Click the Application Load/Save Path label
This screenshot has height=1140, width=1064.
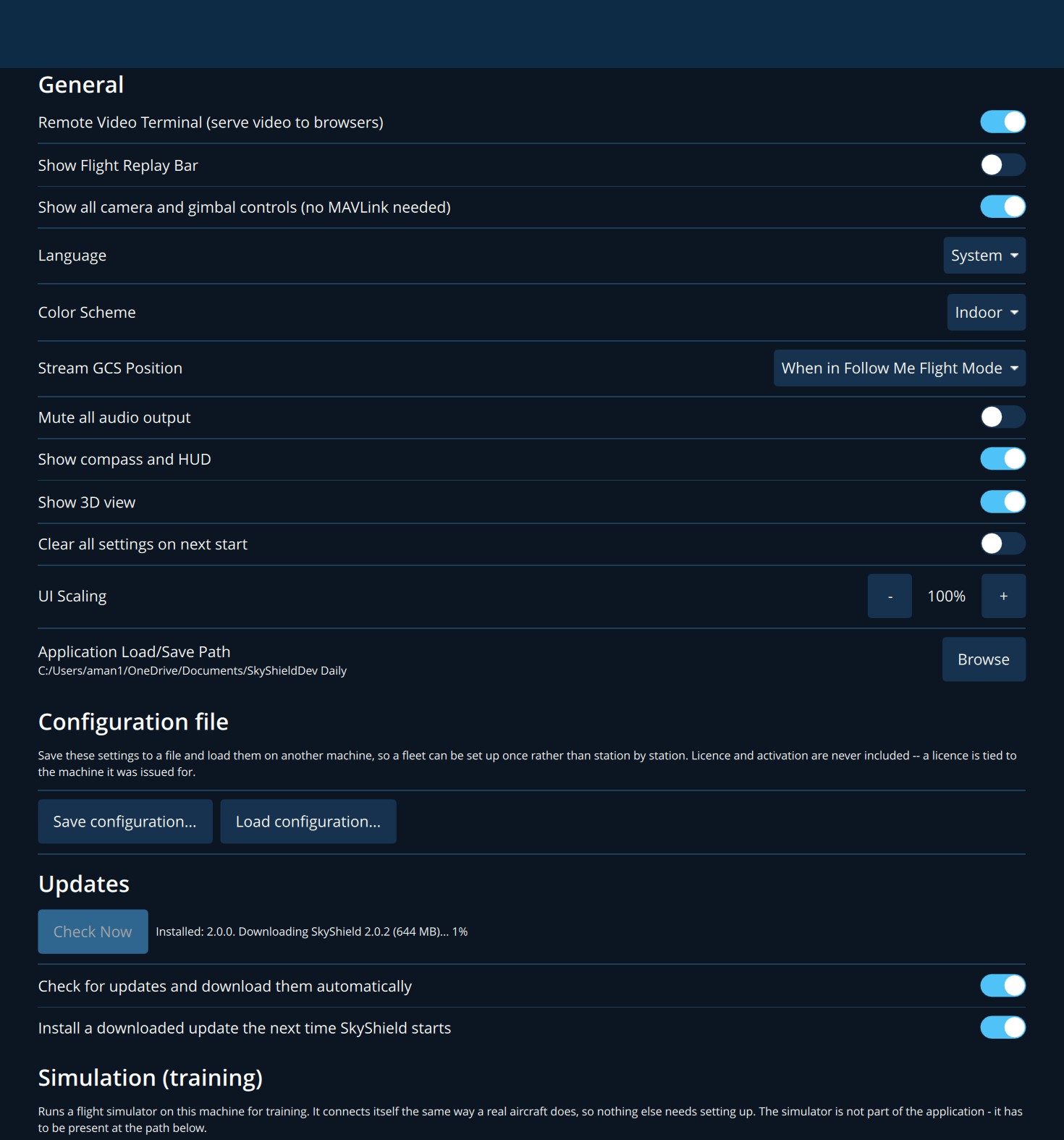134,651
